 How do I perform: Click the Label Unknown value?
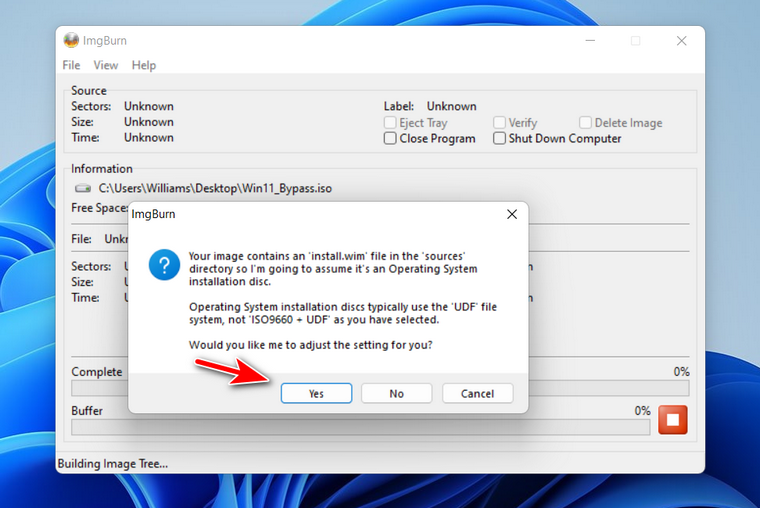(451, 106)
